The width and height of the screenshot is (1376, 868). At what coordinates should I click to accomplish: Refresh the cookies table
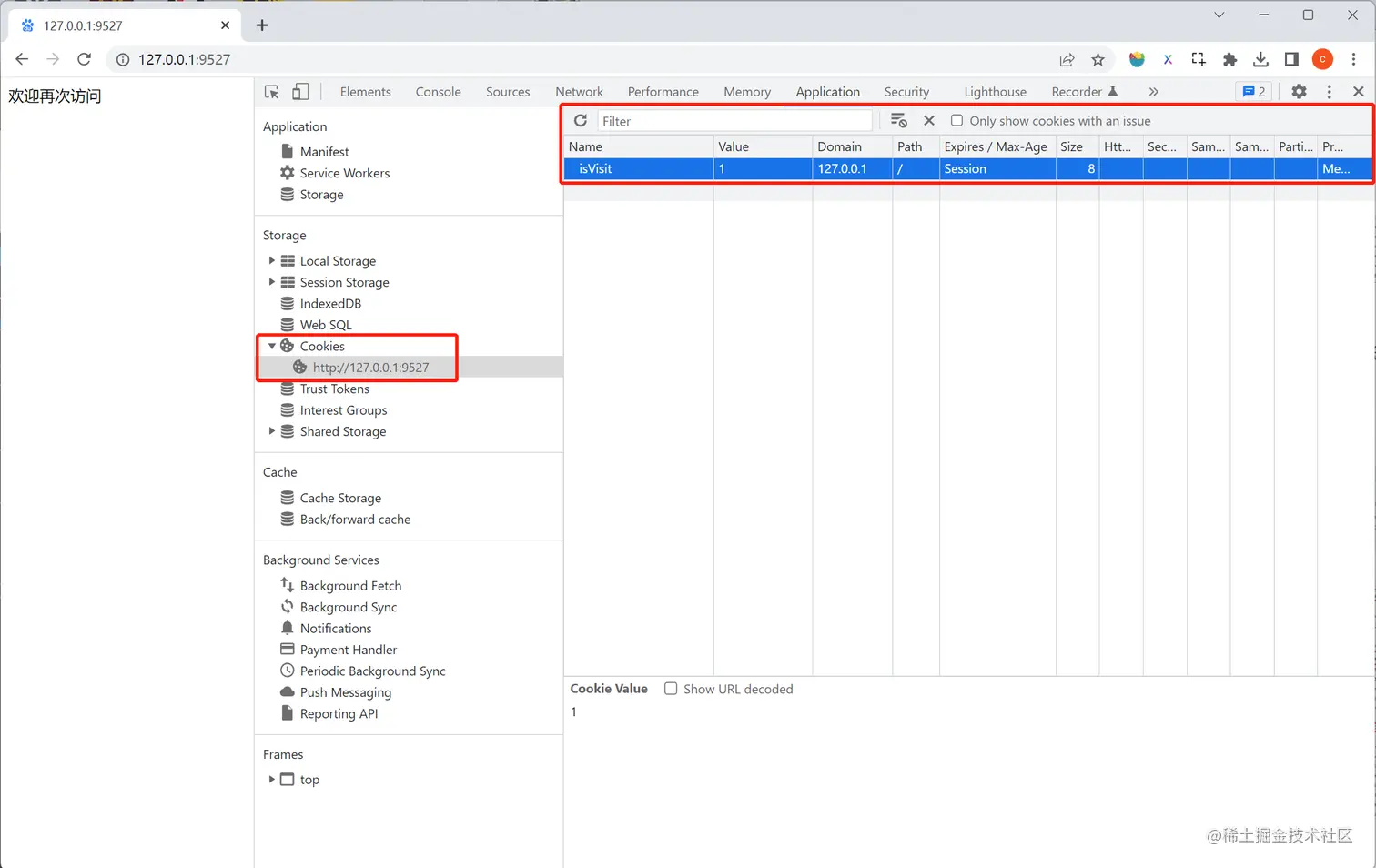[581, 120]
